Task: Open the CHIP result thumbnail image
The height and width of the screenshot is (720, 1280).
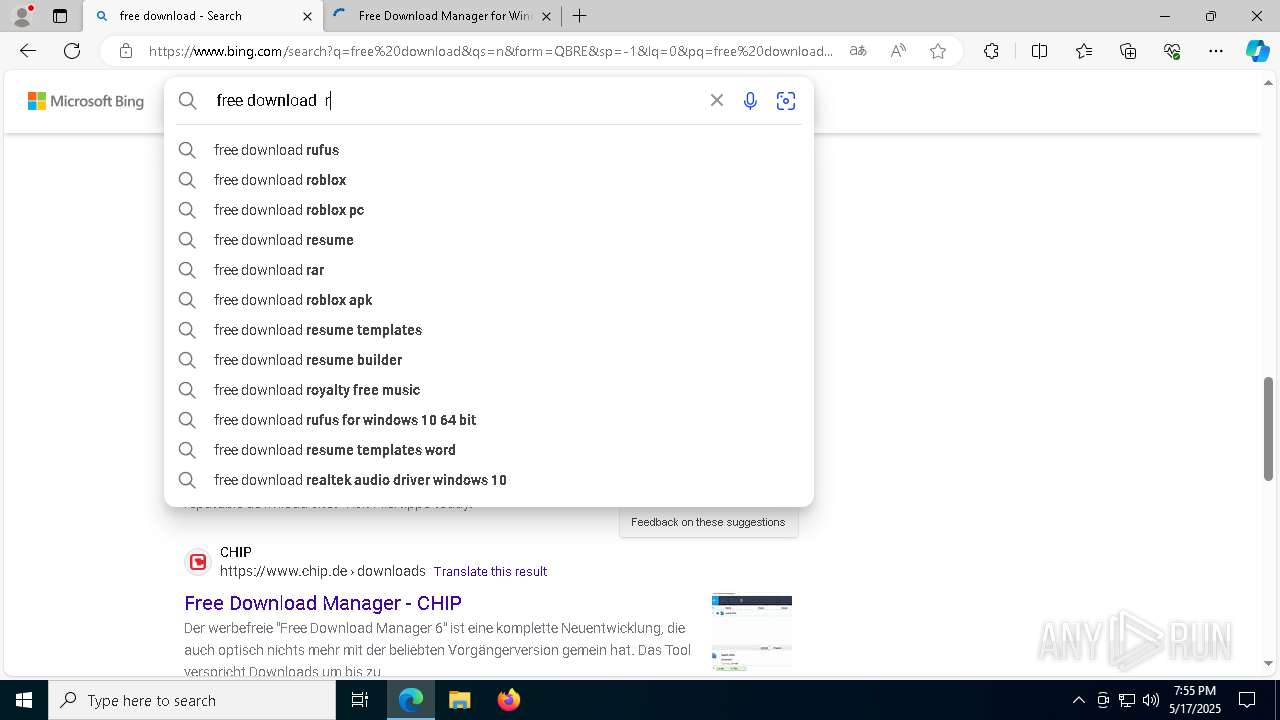Action: click(x=752, y=632)
